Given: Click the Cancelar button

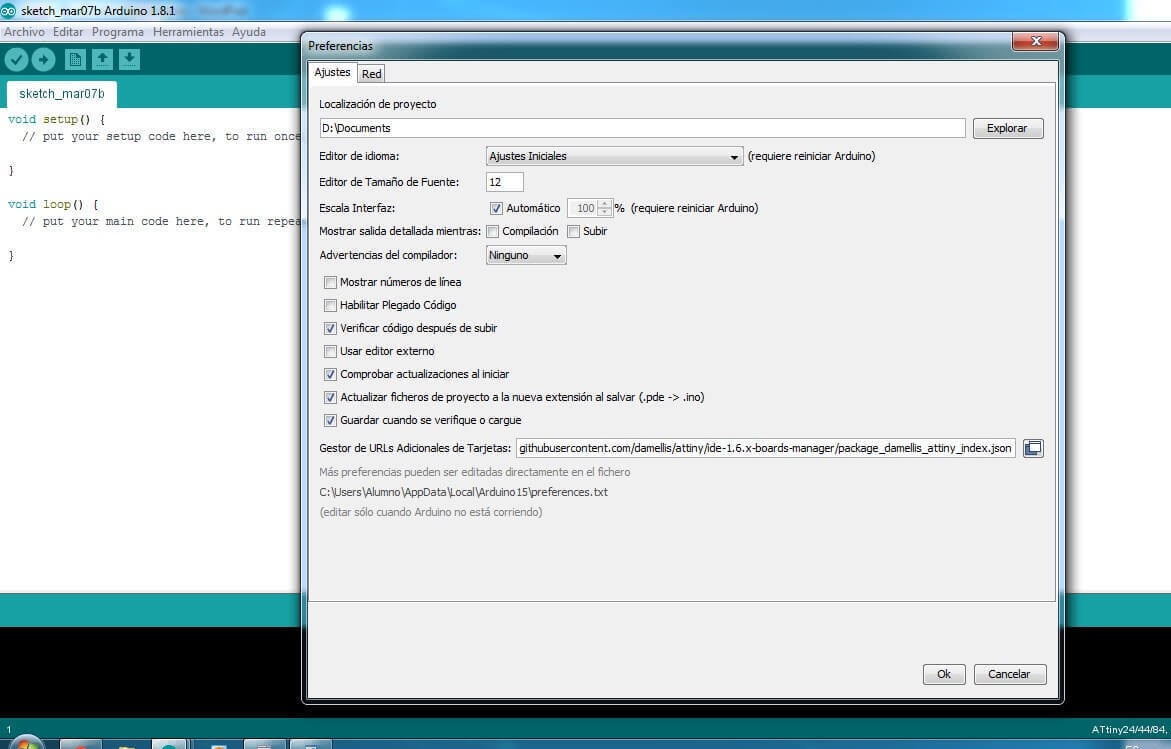Looking at the screenshot, I should (1010, 674).
